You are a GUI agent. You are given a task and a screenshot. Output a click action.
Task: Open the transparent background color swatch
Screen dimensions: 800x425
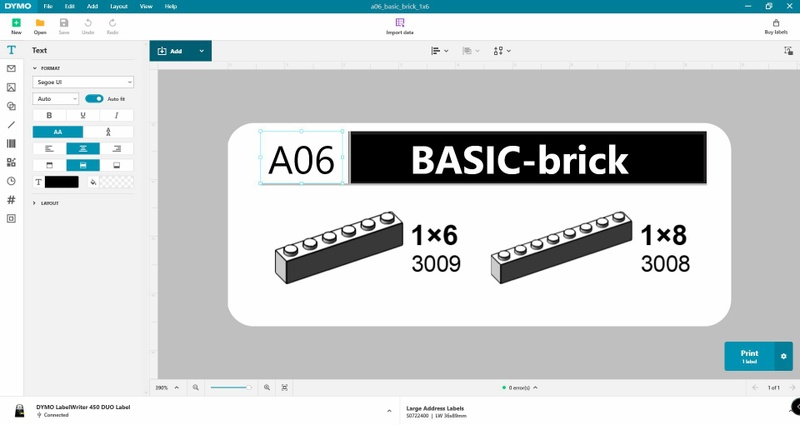(x=117, y=182)
